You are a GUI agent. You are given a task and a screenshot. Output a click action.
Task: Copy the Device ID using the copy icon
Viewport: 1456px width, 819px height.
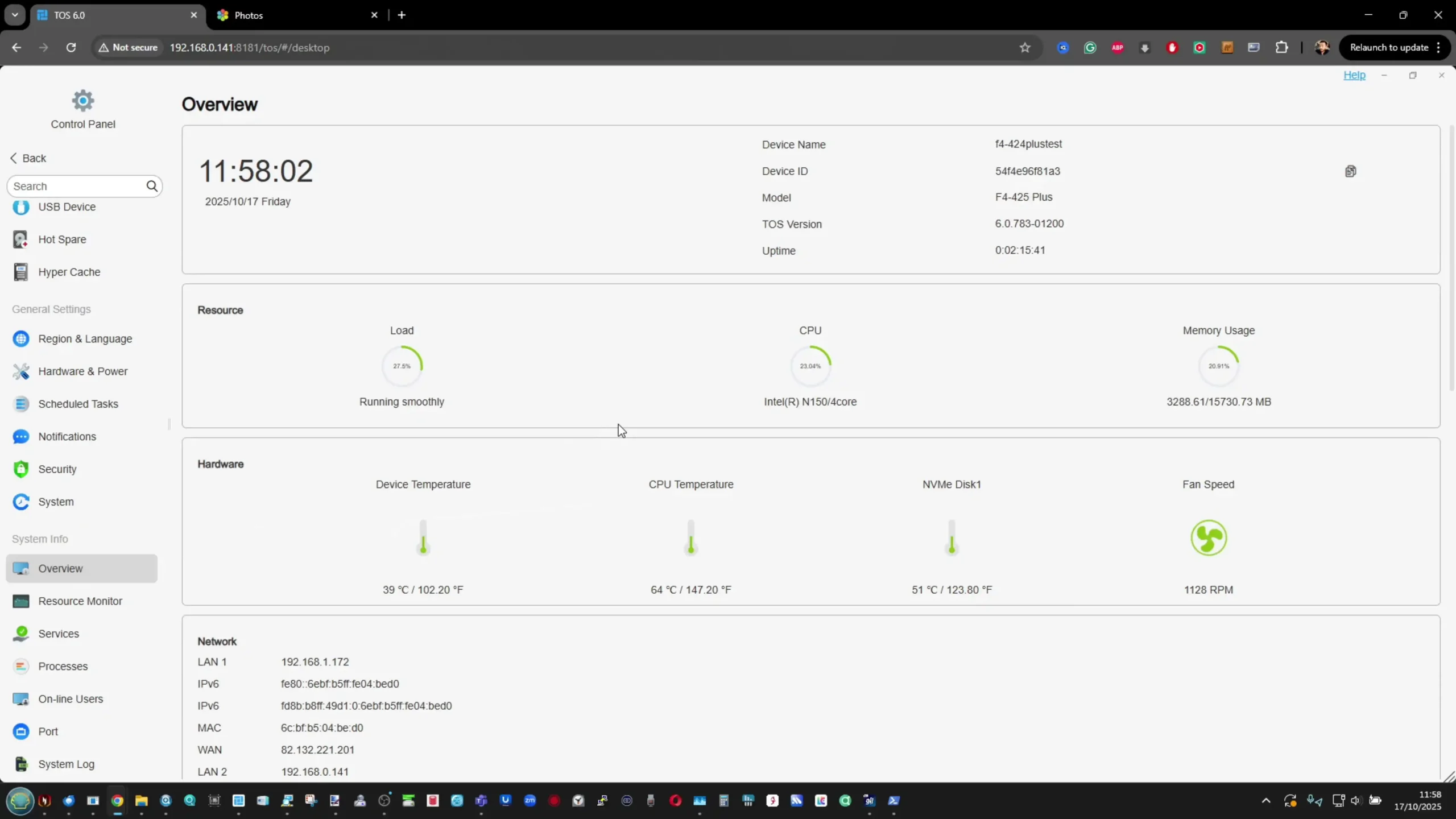1350,171
